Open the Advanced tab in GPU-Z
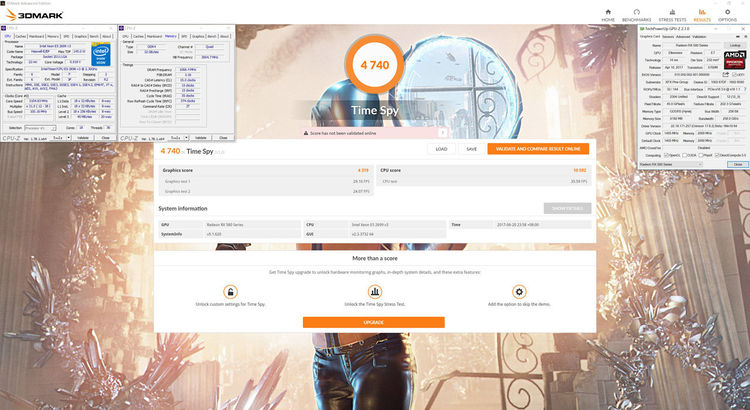Image resolution: width=750 pixels, height=410 pixels. (683, 37)
